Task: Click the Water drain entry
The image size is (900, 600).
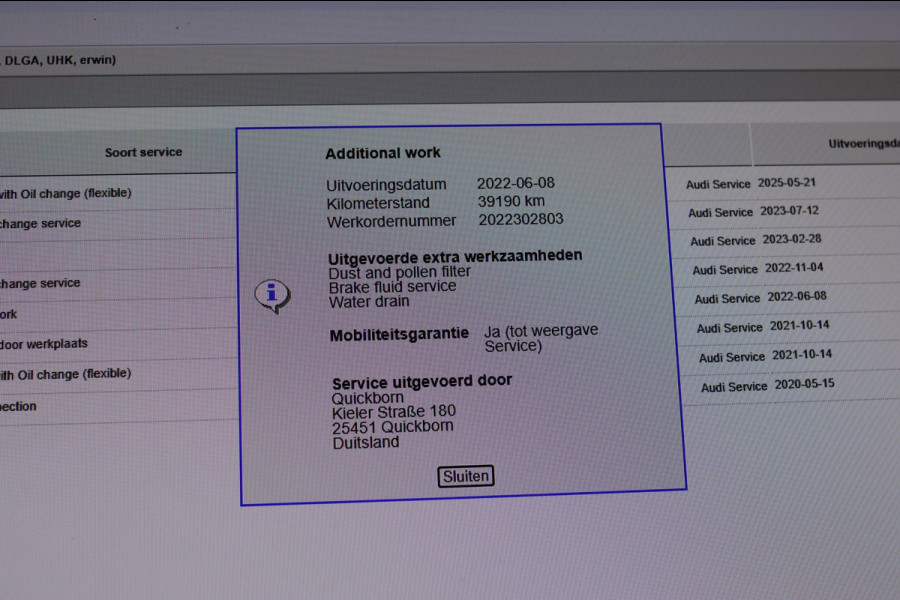Action: [369, 301]
